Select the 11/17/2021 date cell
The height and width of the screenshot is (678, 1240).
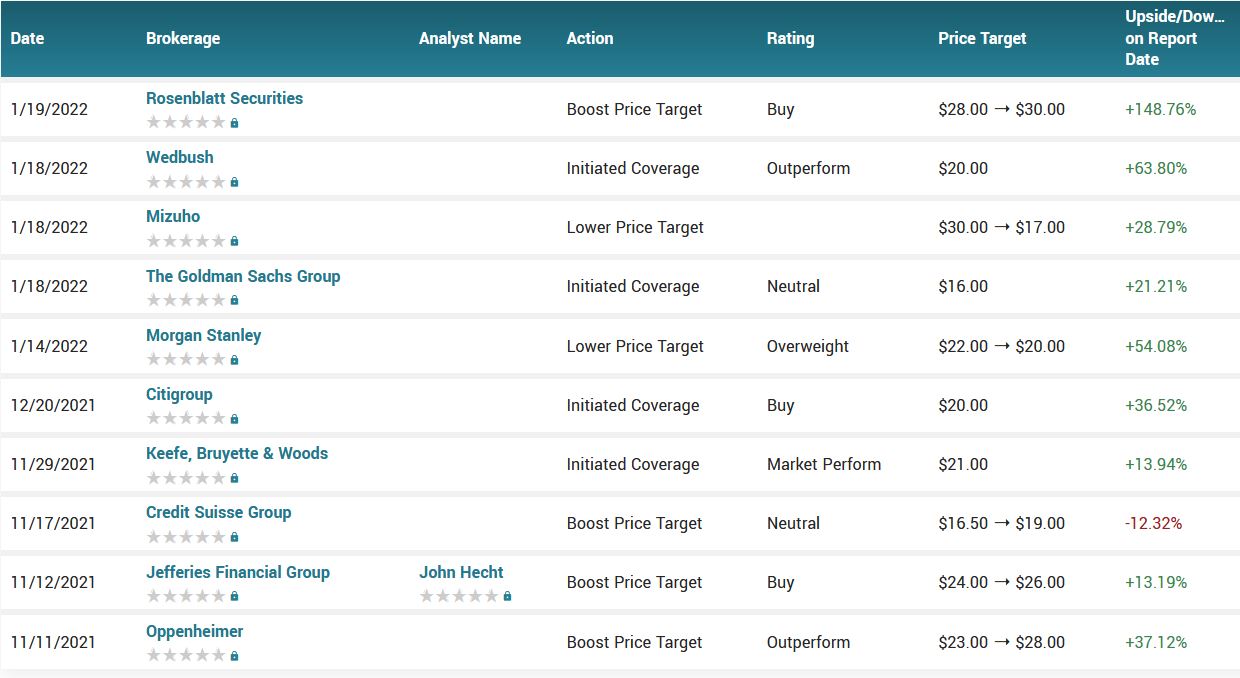(x=53, y=523)
